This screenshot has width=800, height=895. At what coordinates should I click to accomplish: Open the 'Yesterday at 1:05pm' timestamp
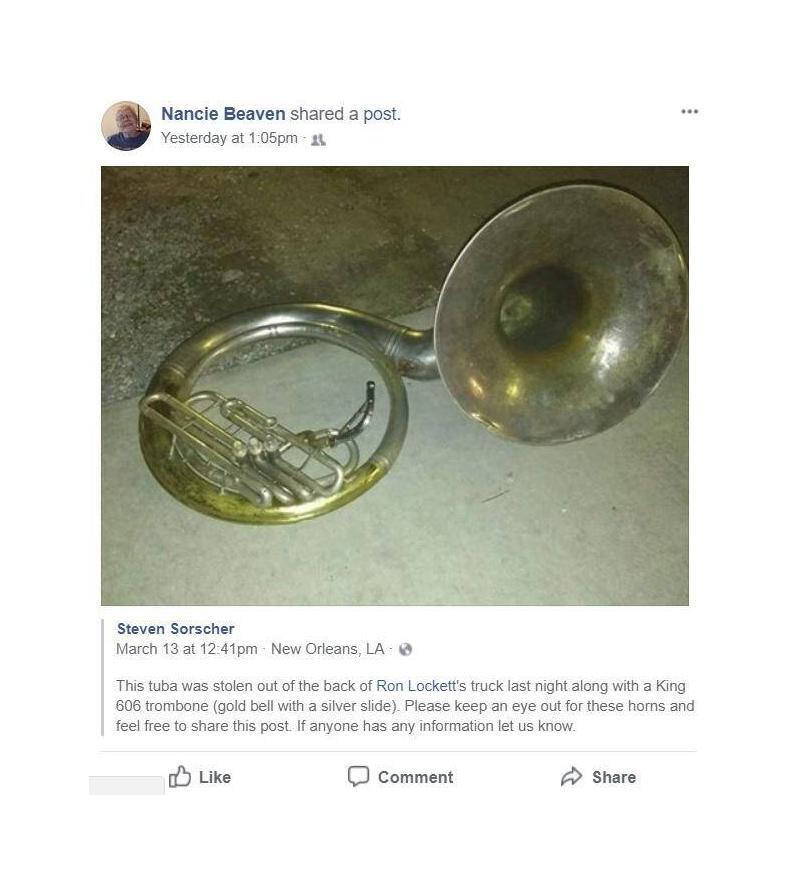[x=229, y=138]
